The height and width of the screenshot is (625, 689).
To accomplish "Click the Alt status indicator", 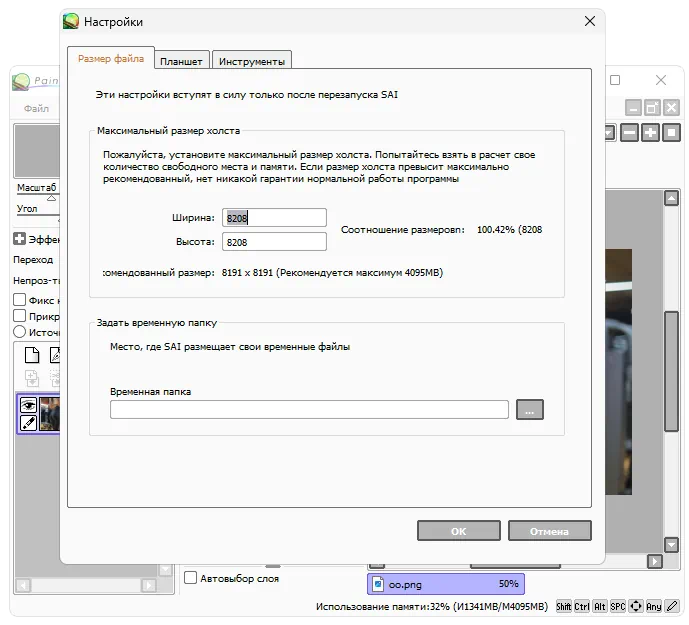I will (x=600, y=607).
